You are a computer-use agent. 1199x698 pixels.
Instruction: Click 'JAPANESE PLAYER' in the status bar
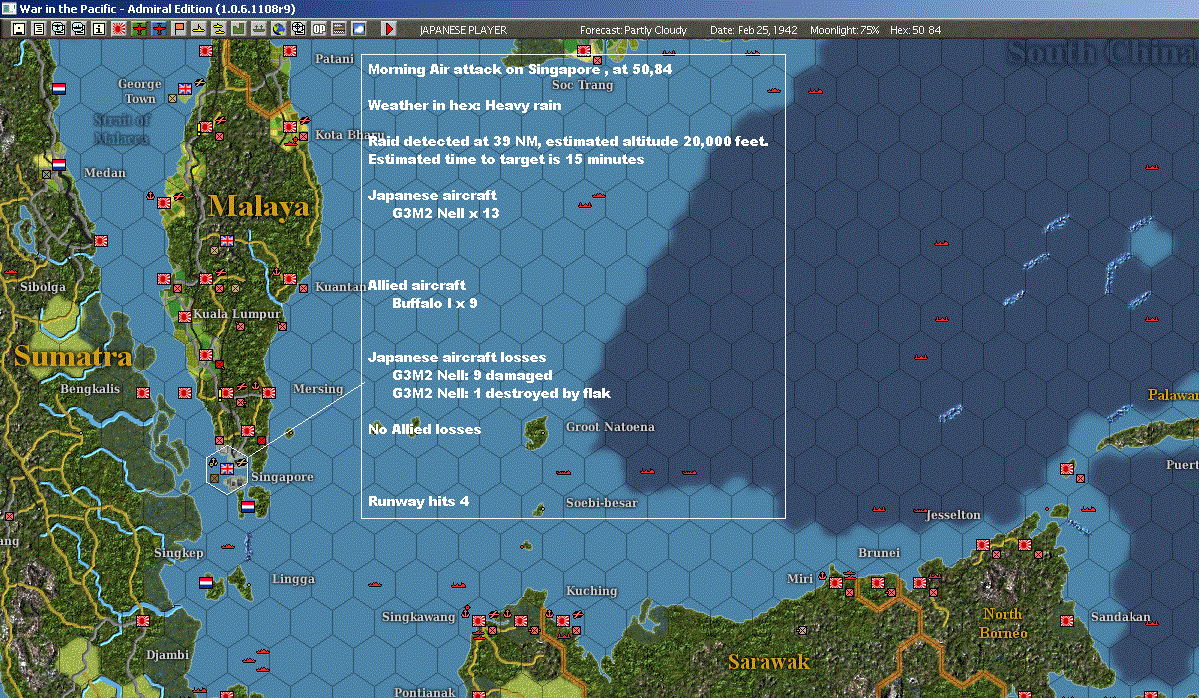click(x=463, y=30)
